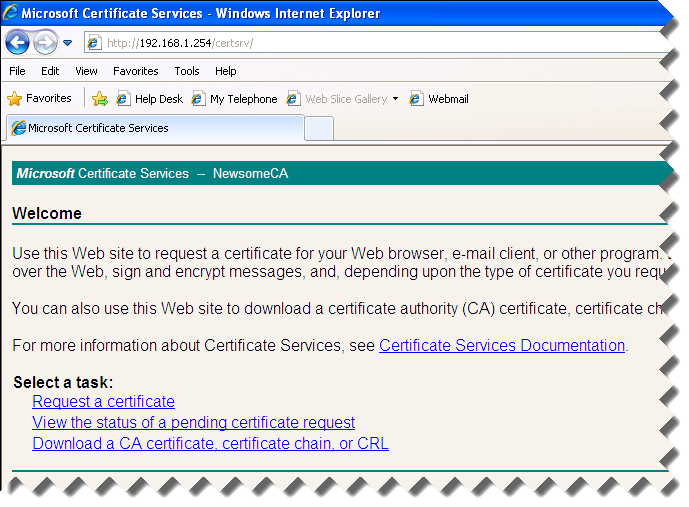
Task: Select the Microsoft Certificate Services tab
Action: click(155, 128)
